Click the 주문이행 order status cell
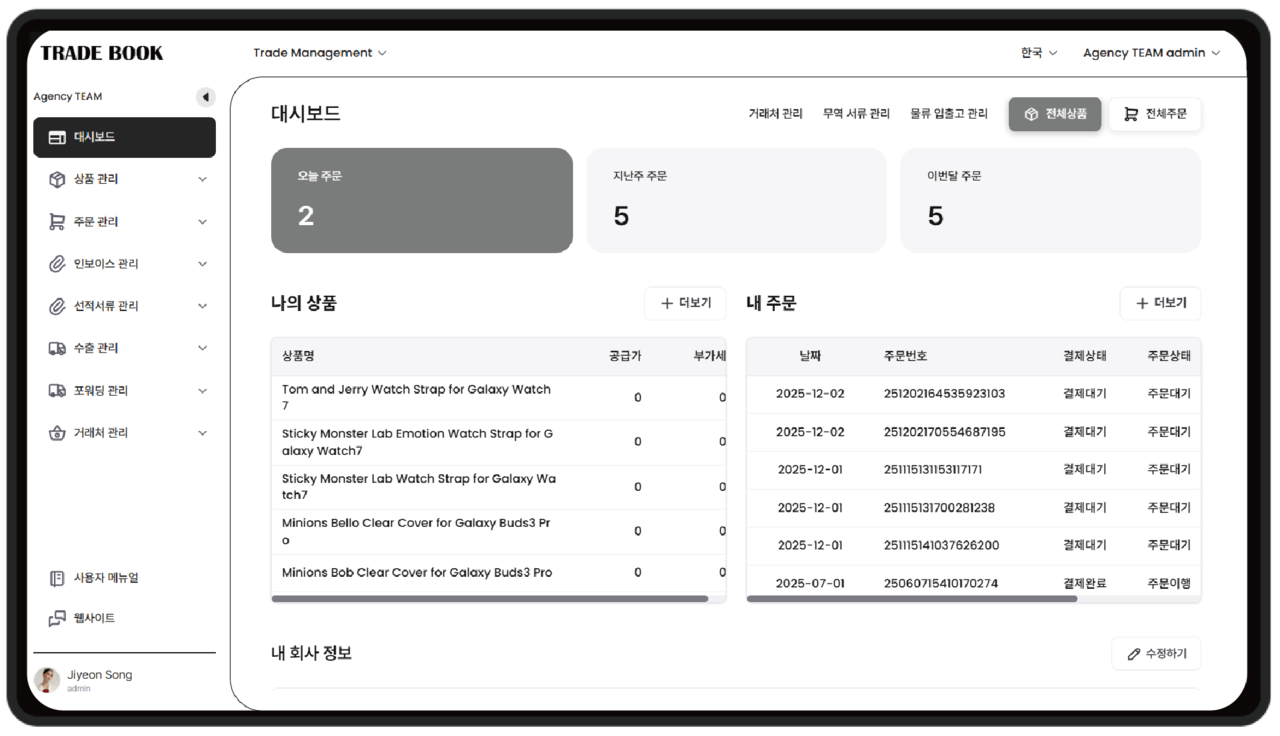This screenshot has width=1280, height=736. point(1169,584)
